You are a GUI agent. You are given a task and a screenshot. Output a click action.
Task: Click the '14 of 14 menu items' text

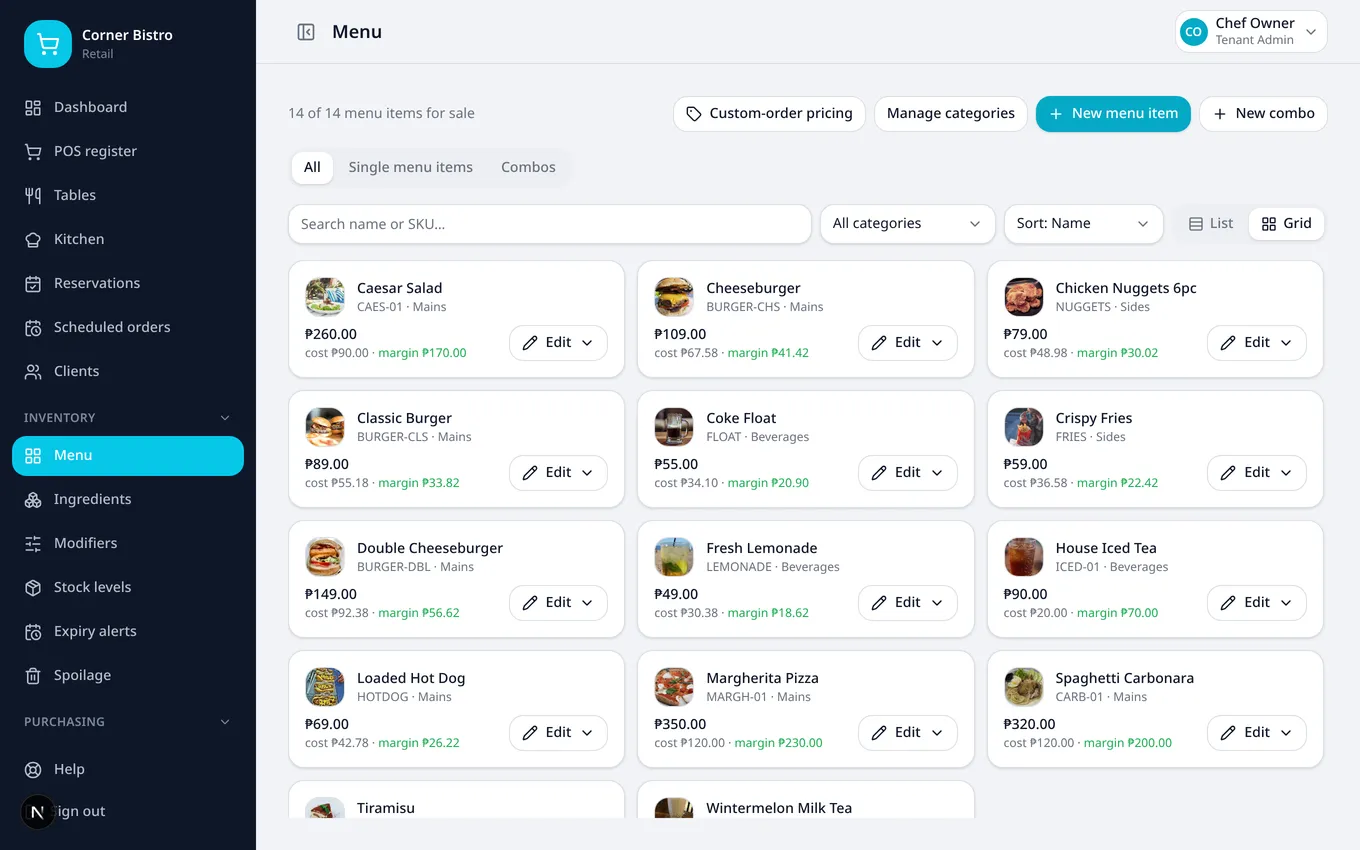tap(381, 113)
